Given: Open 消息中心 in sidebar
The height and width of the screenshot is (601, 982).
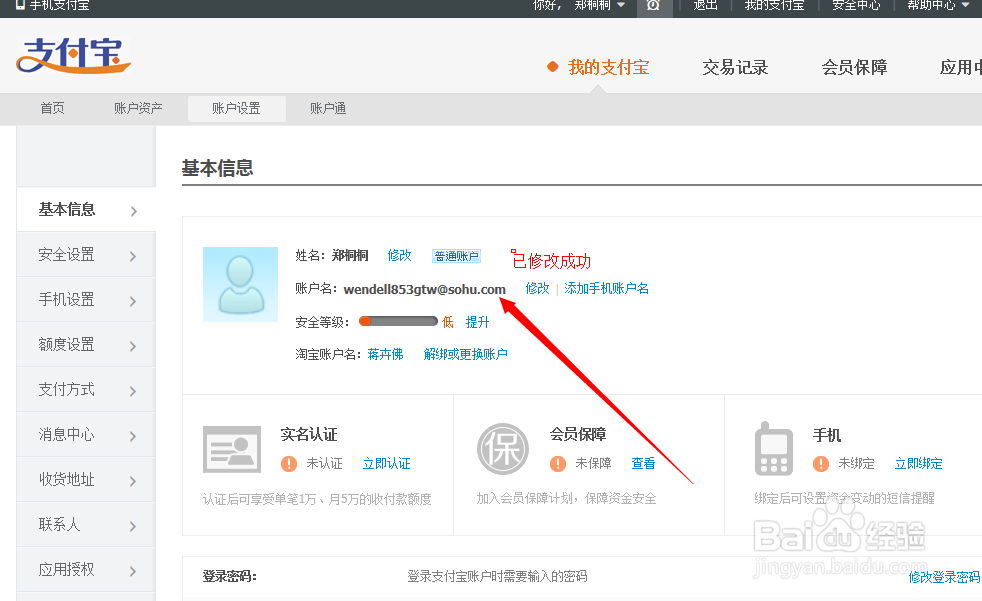Looking at the screenshot, I should tap(86, 434).
